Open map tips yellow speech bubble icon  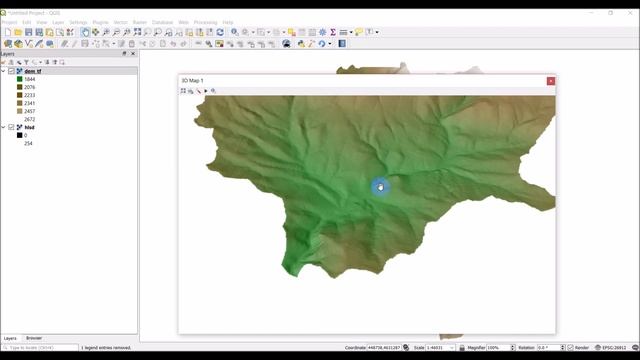(x=358, y=32)
